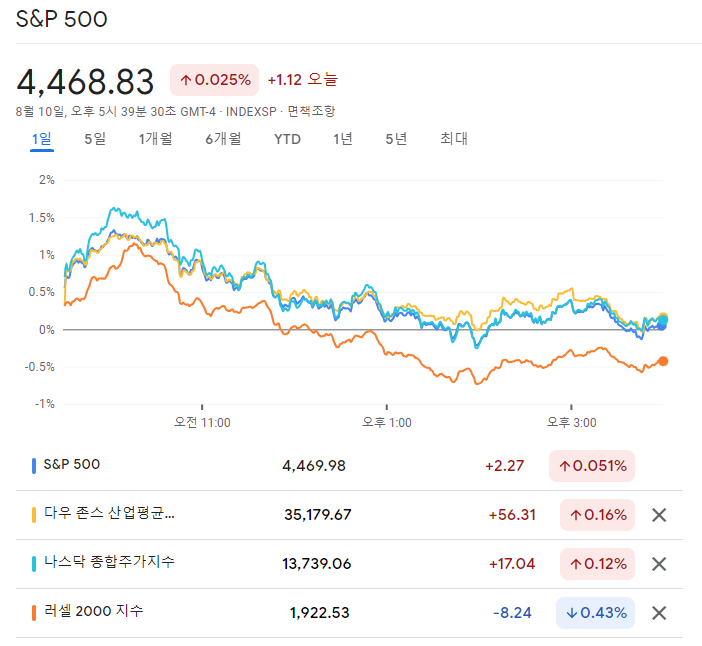
Task: Click the value 1,922.53
Action: click(x=319, y=613)
